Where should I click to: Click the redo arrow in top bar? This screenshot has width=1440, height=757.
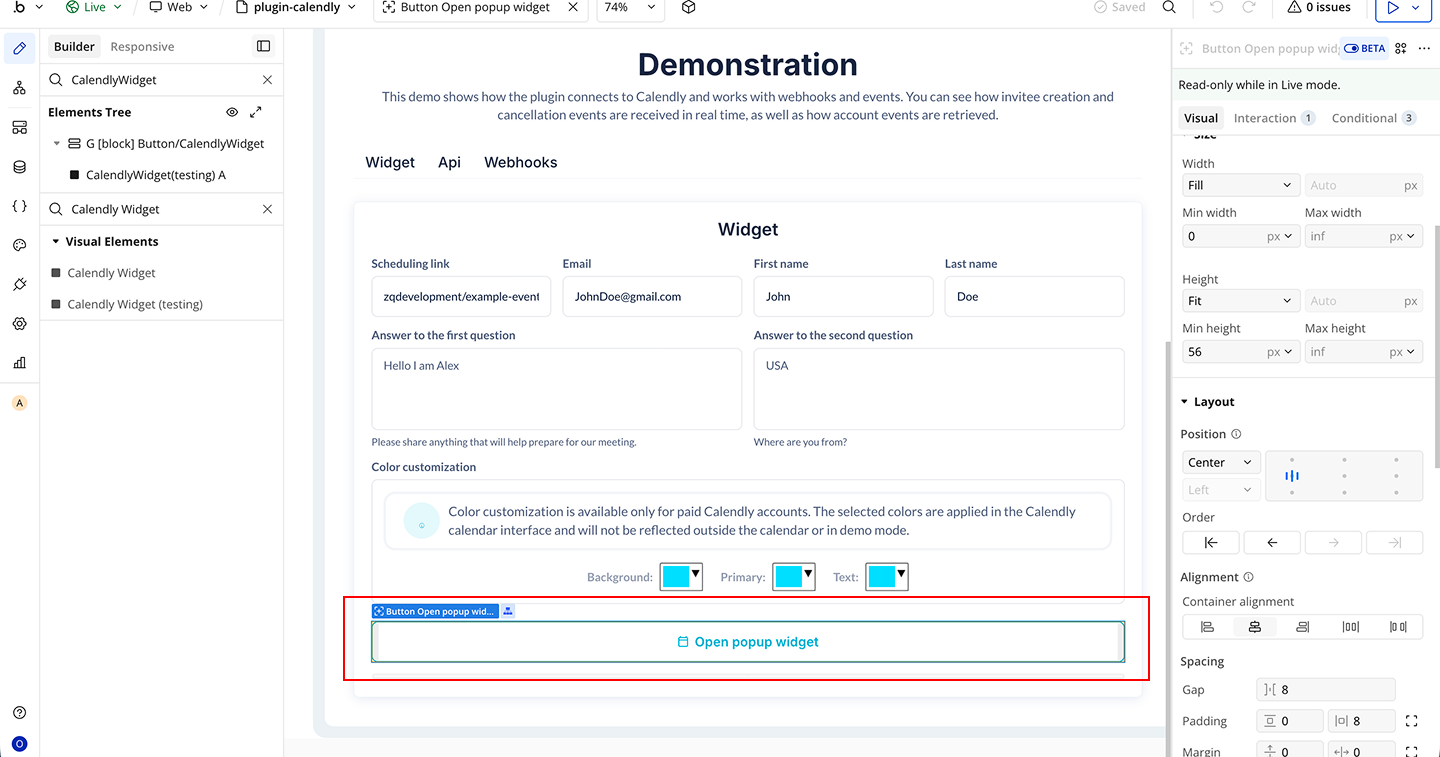pos(1249,8)
